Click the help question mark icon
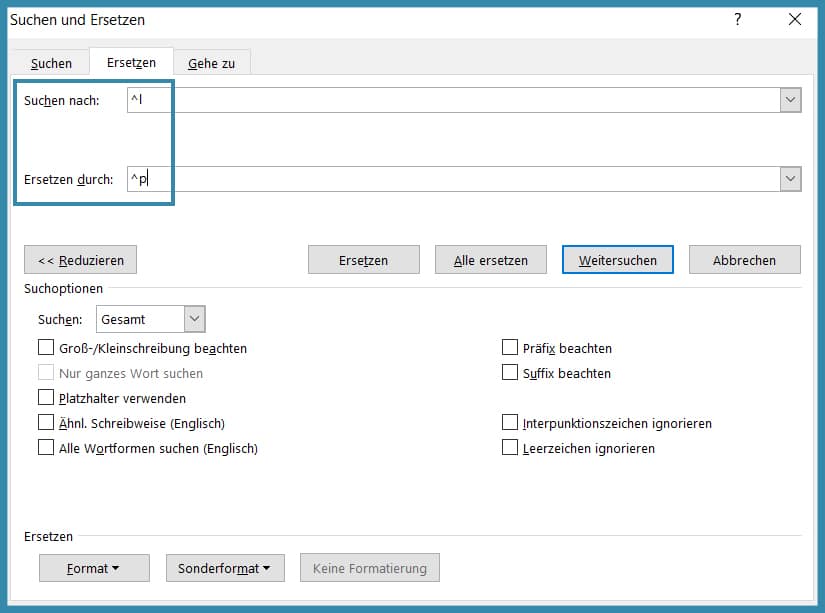 click(737, 19)
